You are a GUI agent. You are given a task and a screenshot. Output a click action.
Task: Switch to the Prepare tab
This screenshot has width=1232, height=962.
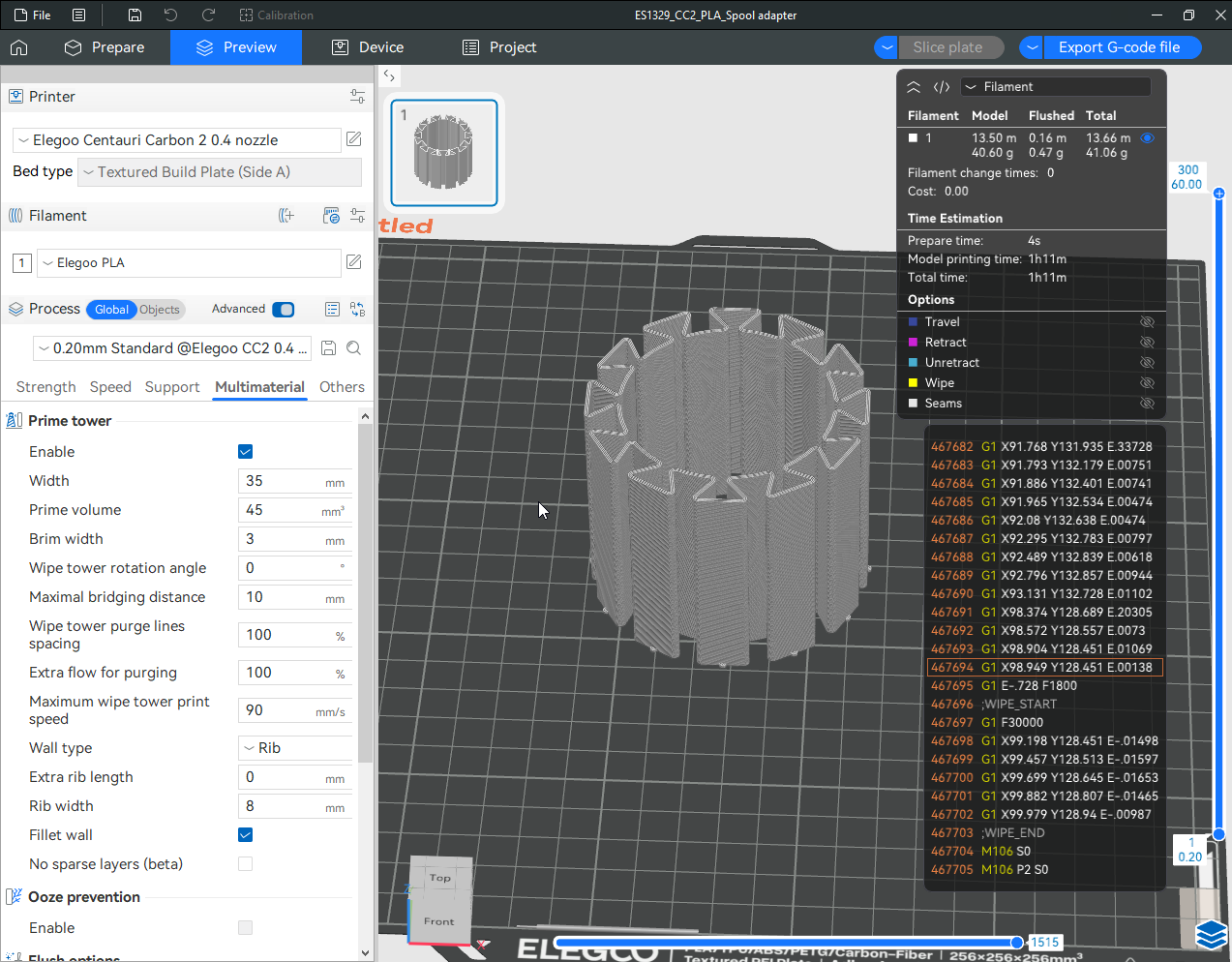coord(105,47)
